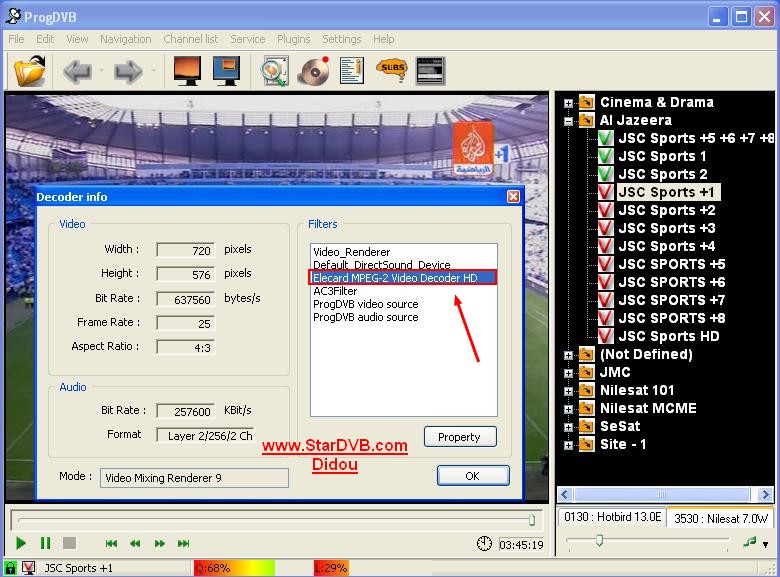Confirm the dialog with OK
Screen dimensions: 780x577
click(x=473, y=476)
